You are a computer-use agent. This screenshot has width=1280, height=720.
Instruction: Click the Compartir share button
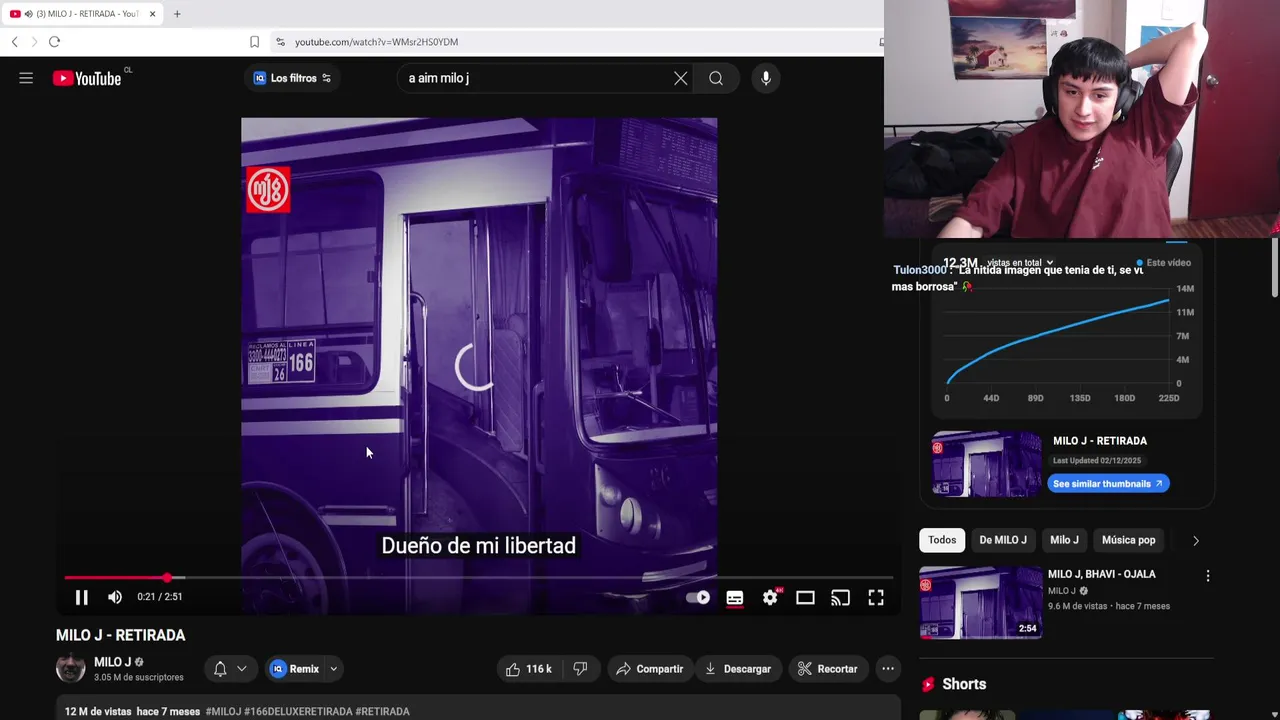(650, 669)
